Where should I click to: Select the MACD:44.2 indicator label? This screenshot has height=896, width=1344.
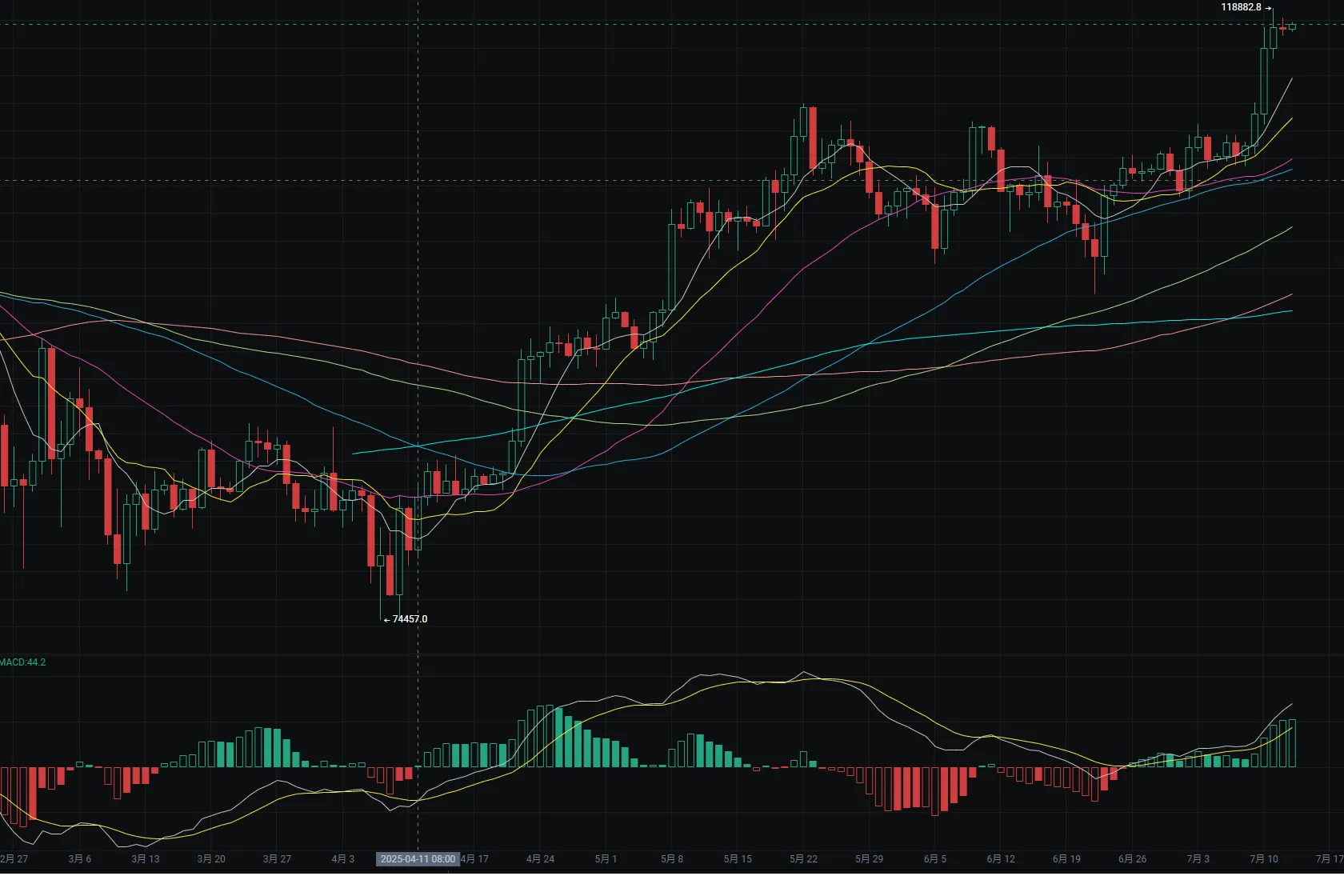(x=23, y=662)
